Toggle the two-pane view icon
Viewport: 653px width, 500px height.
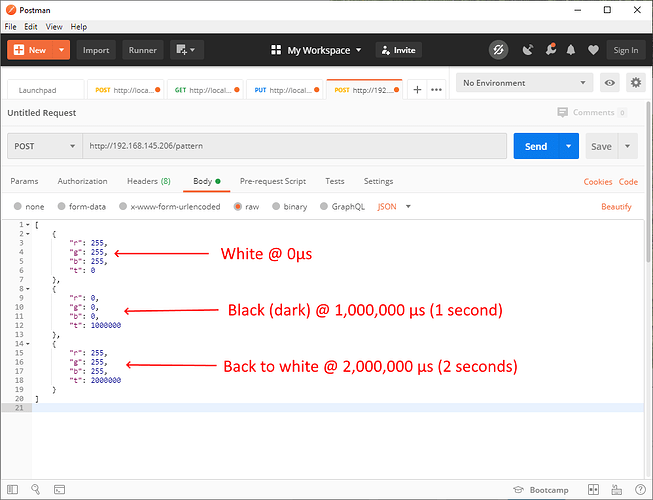click(x=593, y=489)
